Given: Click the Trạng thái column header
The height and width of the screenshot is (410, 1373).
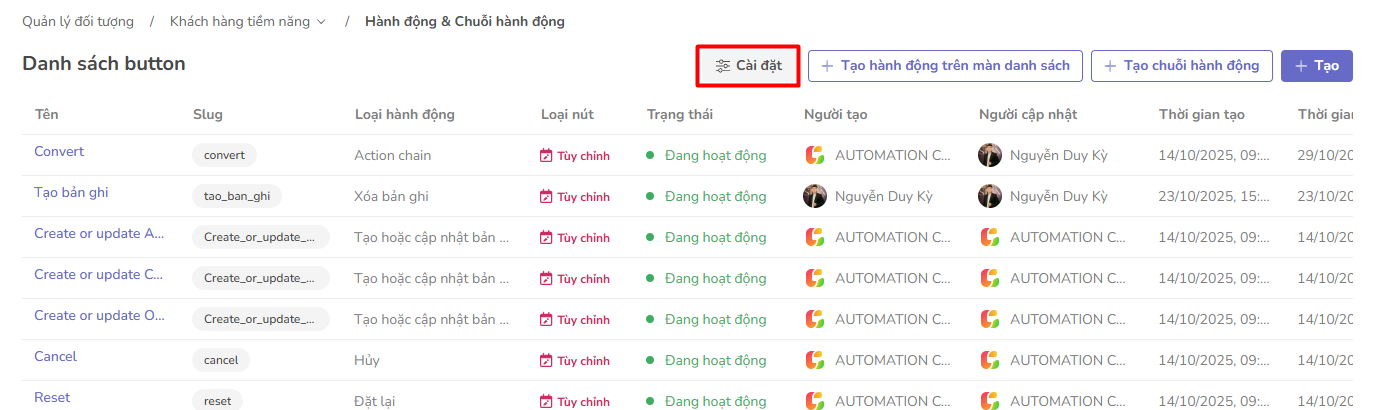Looking at the screenshot, I should (679, 114).
